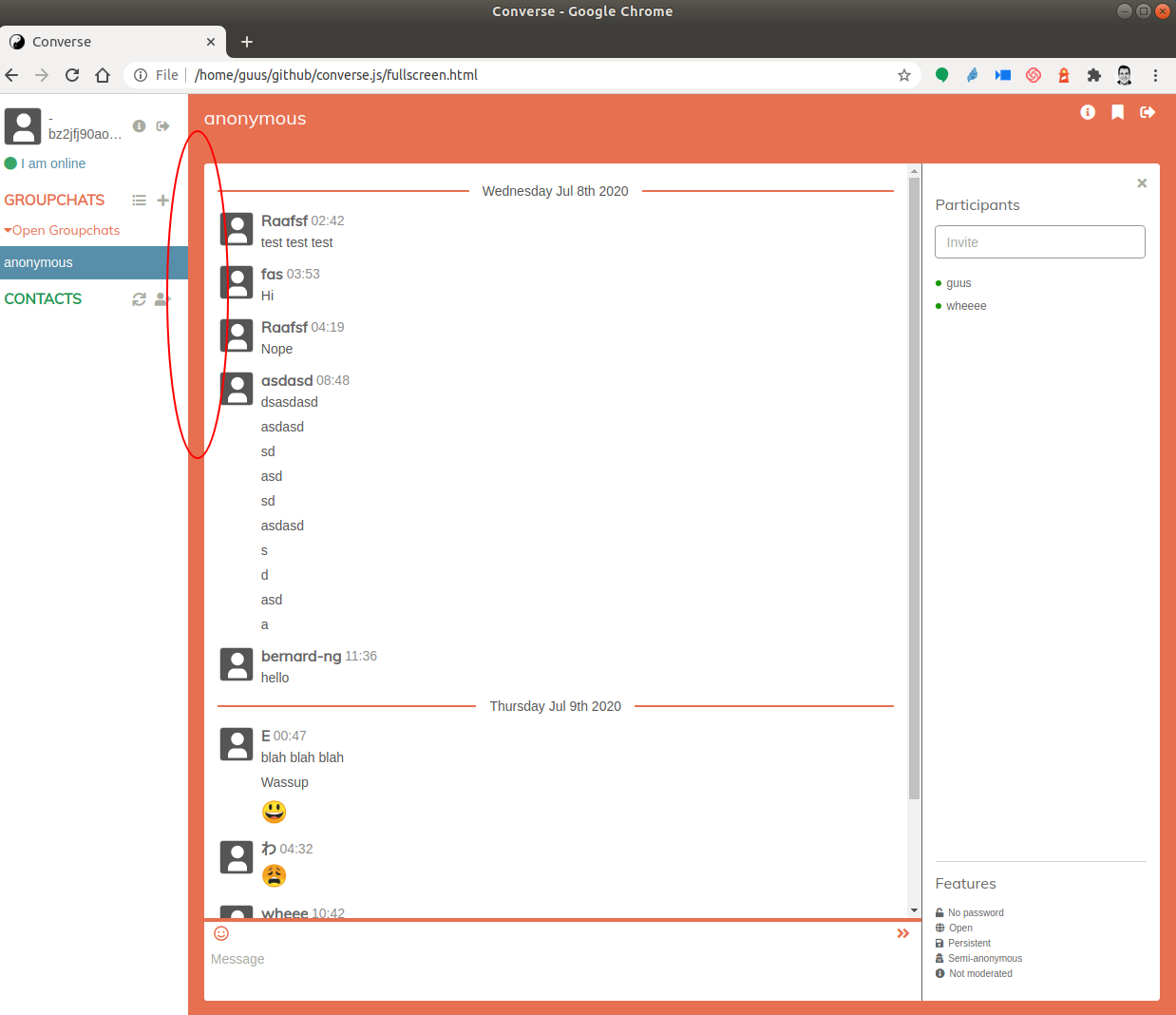Select participant guus

pyautogui.click(x=958, y=283)
